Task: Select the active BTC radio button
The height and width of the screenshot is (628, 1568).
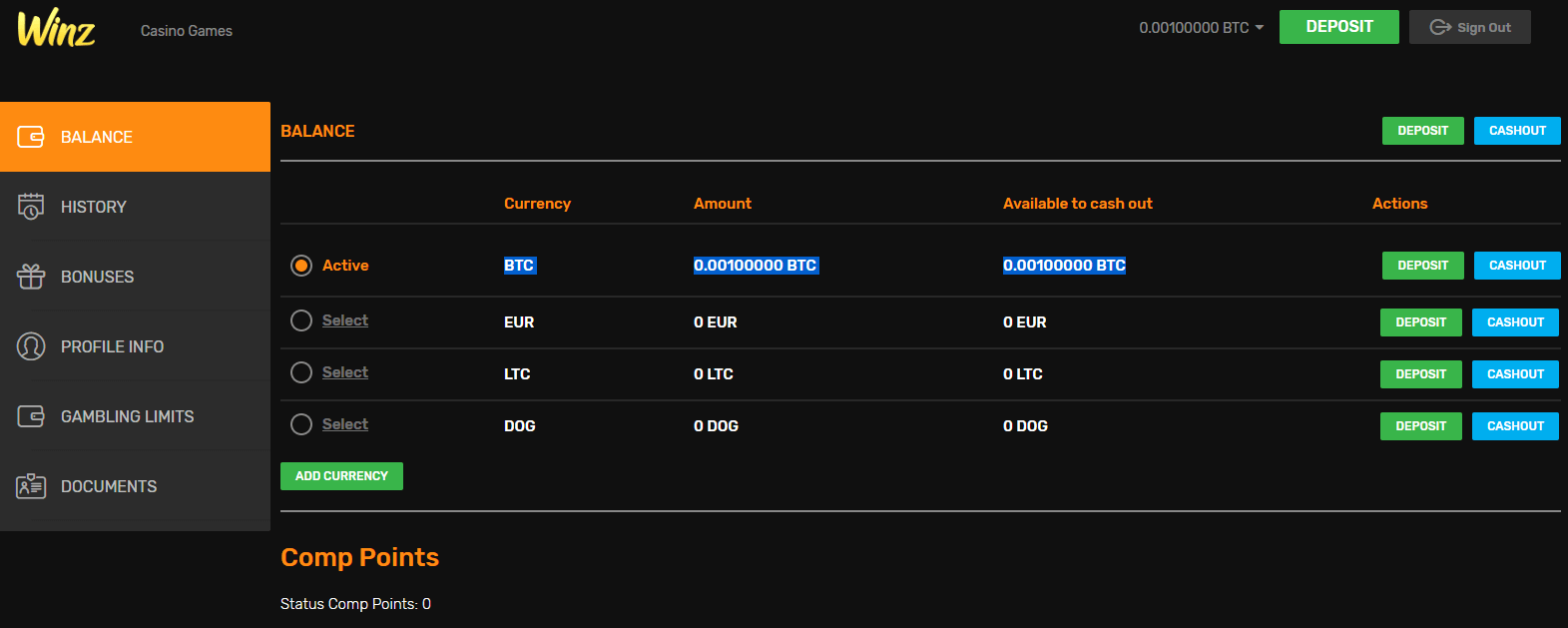Action: click(x=301, y=266)
